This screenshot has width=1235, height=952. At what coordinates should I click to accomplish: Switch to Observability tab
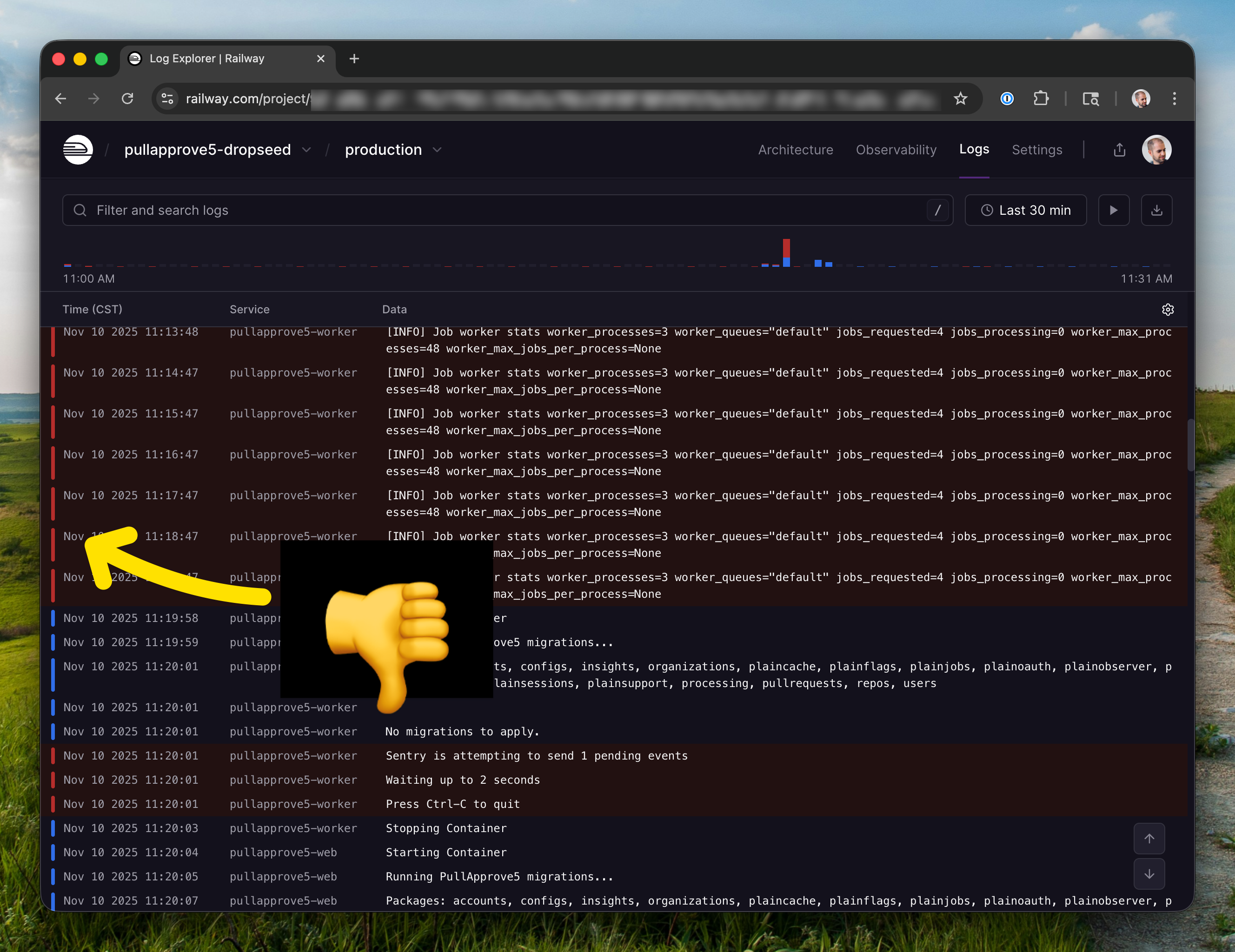(x=896, y=150)
